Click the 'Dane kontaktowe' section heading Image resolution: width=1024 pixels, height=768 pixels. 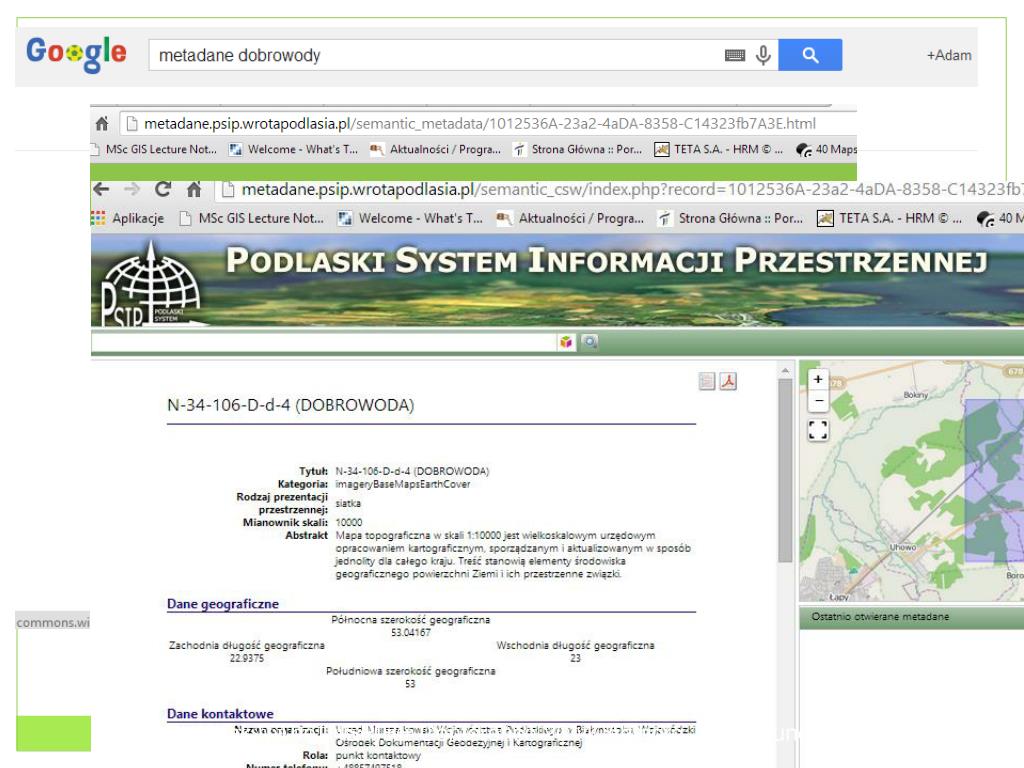pos(220,714)
